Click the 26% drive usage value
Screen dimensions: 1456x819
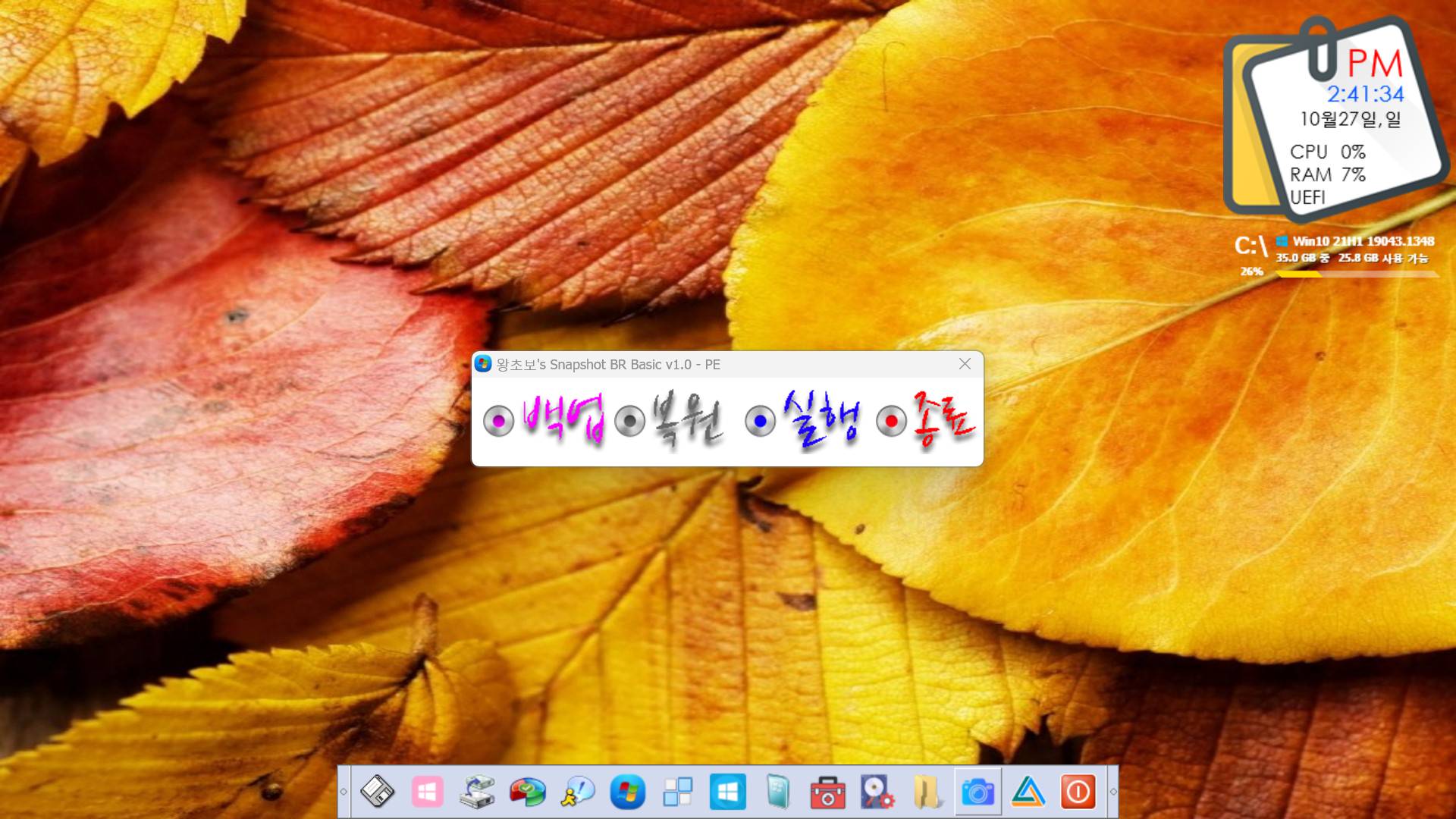(1252, 271)
